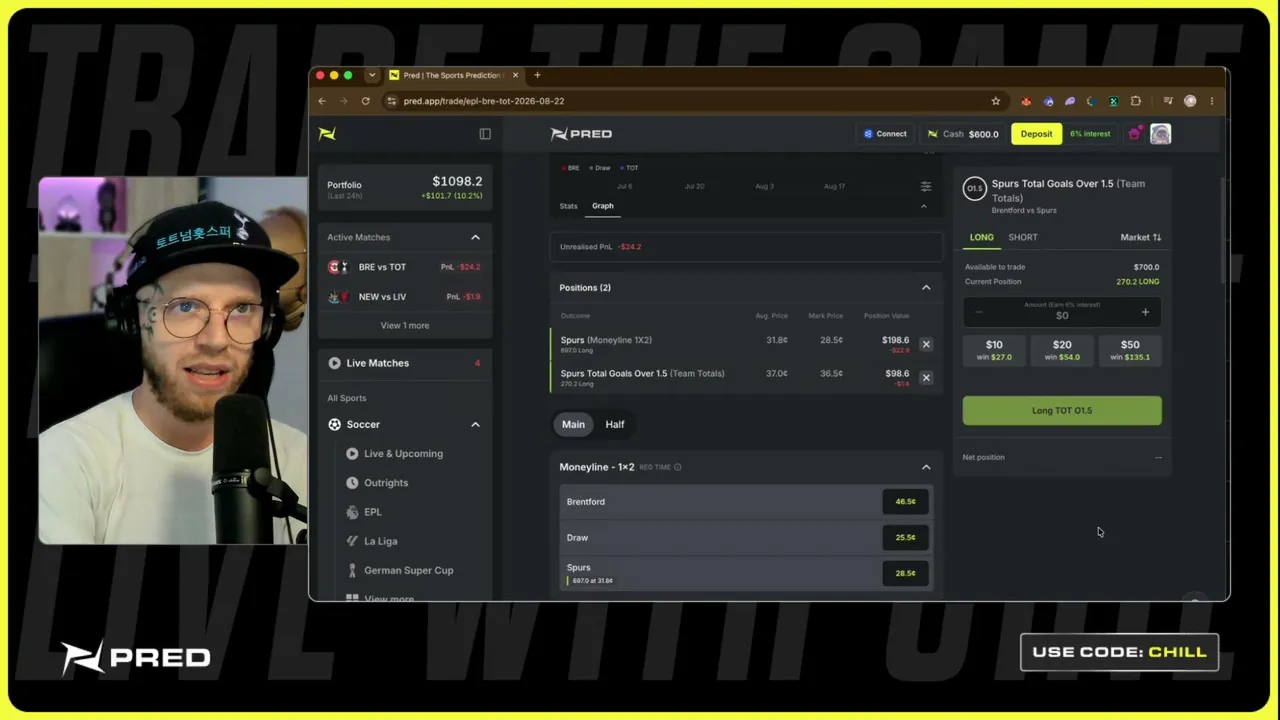Viewport: 1280px width, 720px height.
Task: Click the EPL league icon
Action: [352, 512]
